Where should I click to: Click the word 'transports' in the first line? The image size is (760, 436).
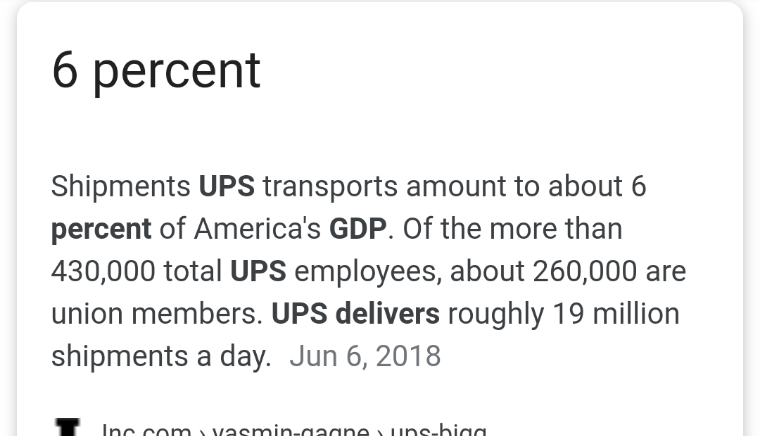click(x=330, y=188)
